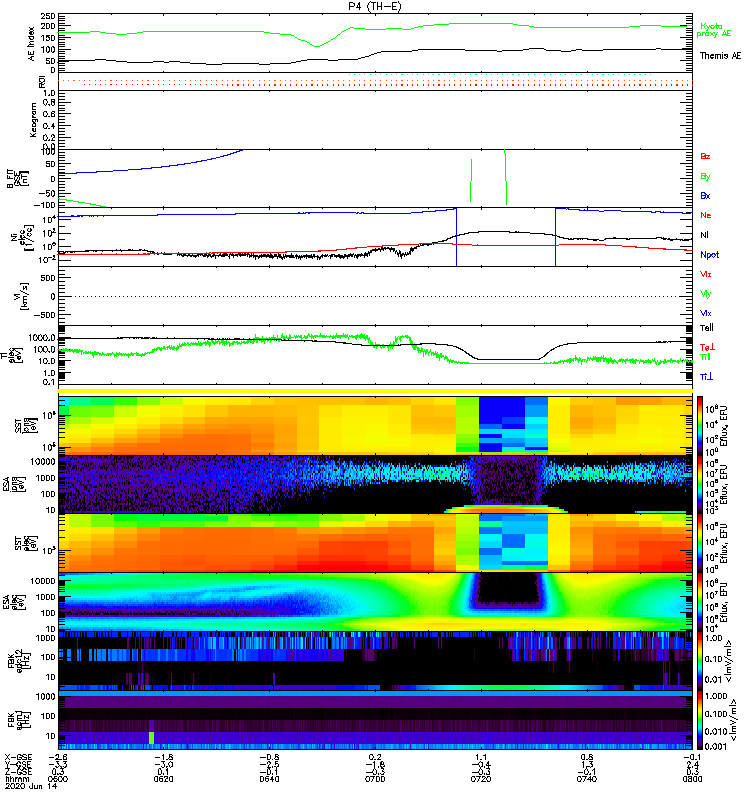Screen dimensions: 750x800
Task: Click the 0740 time tick label
Action: (587, 779)
